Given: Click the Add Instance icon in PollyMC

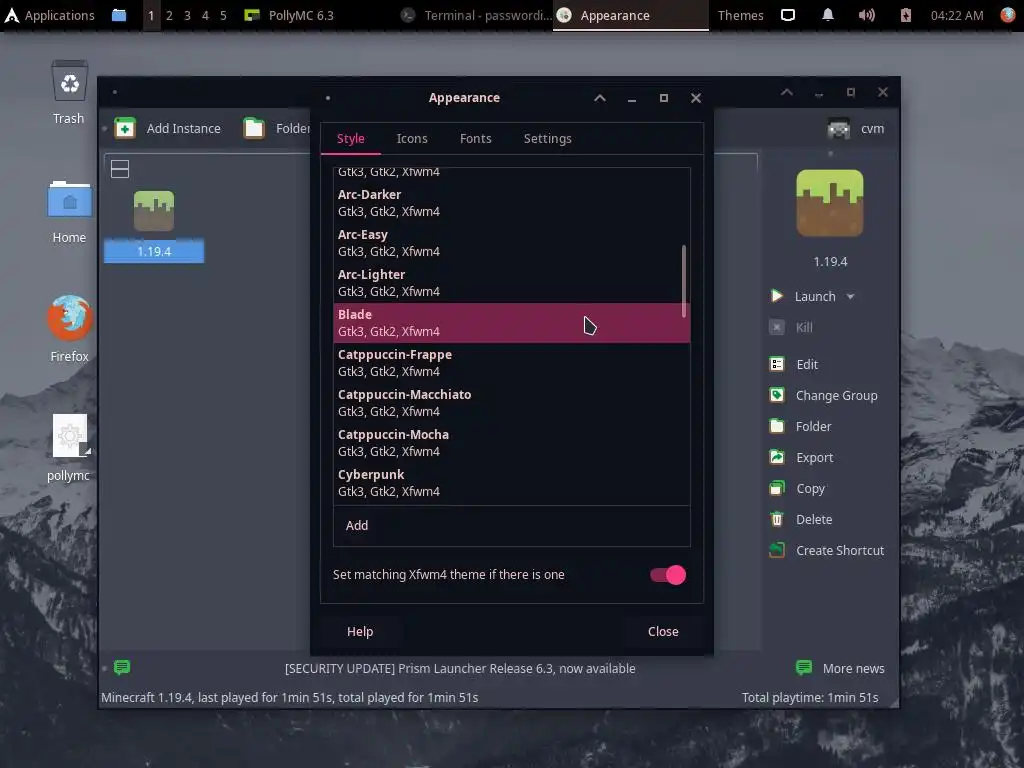Looking at the screenshot, I should tap(125, 128).
